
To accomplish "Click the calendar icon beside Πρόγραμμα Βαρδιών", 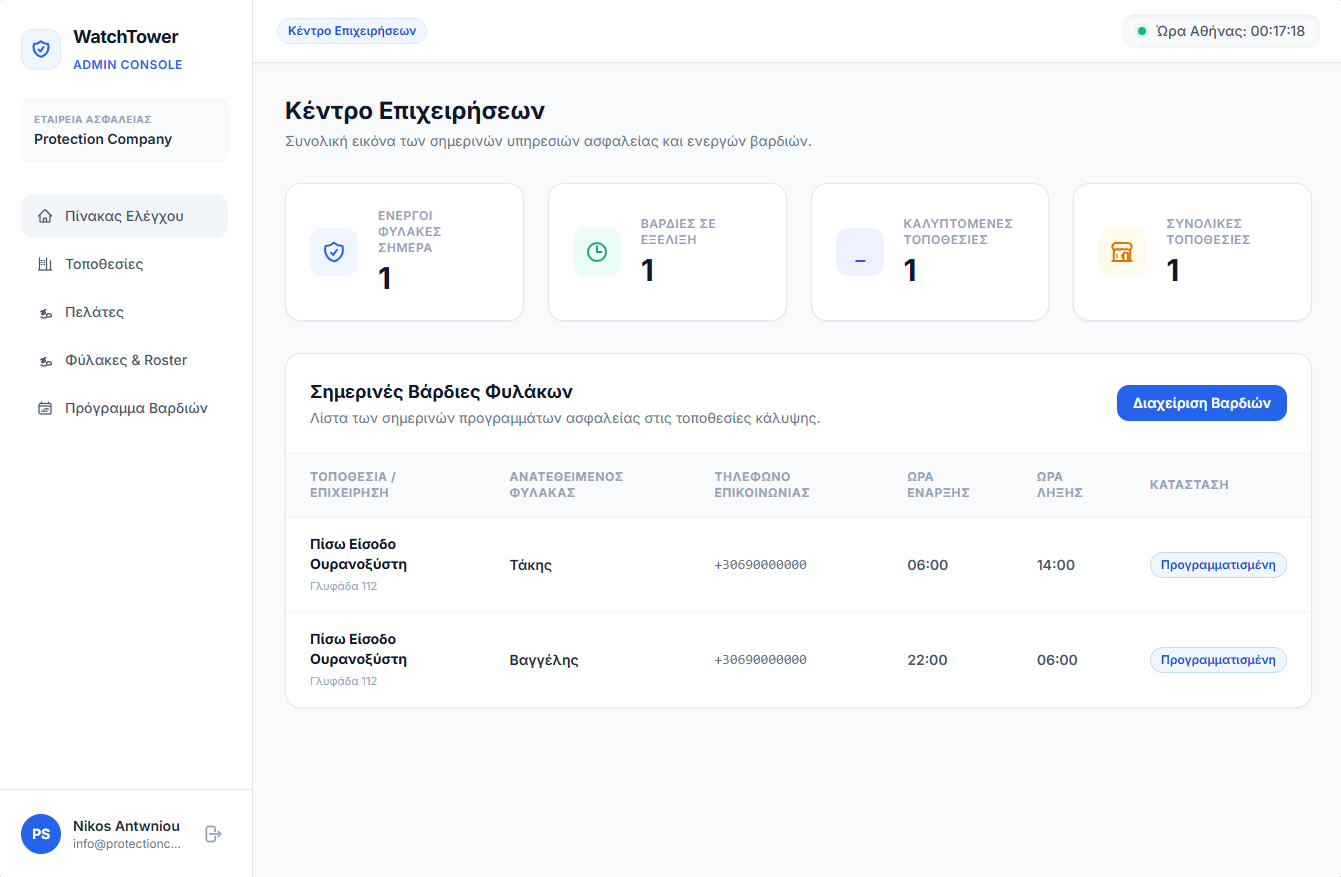I will [44, 408].
